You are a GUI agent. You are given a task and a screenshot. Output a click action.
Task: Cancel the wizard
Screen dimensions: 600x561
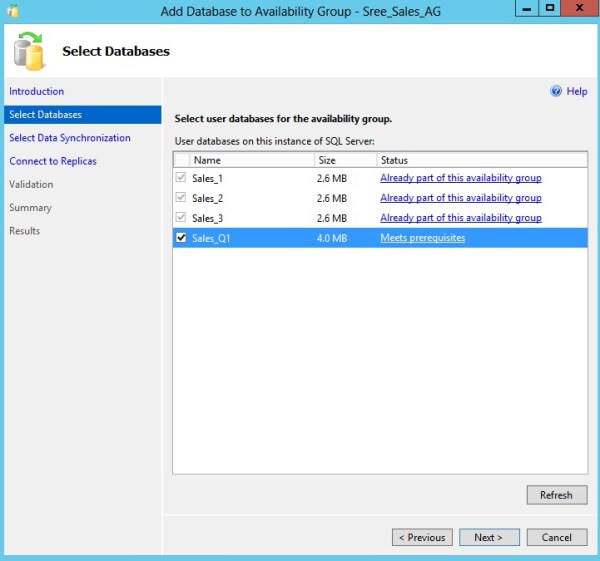tap(556, 537)
